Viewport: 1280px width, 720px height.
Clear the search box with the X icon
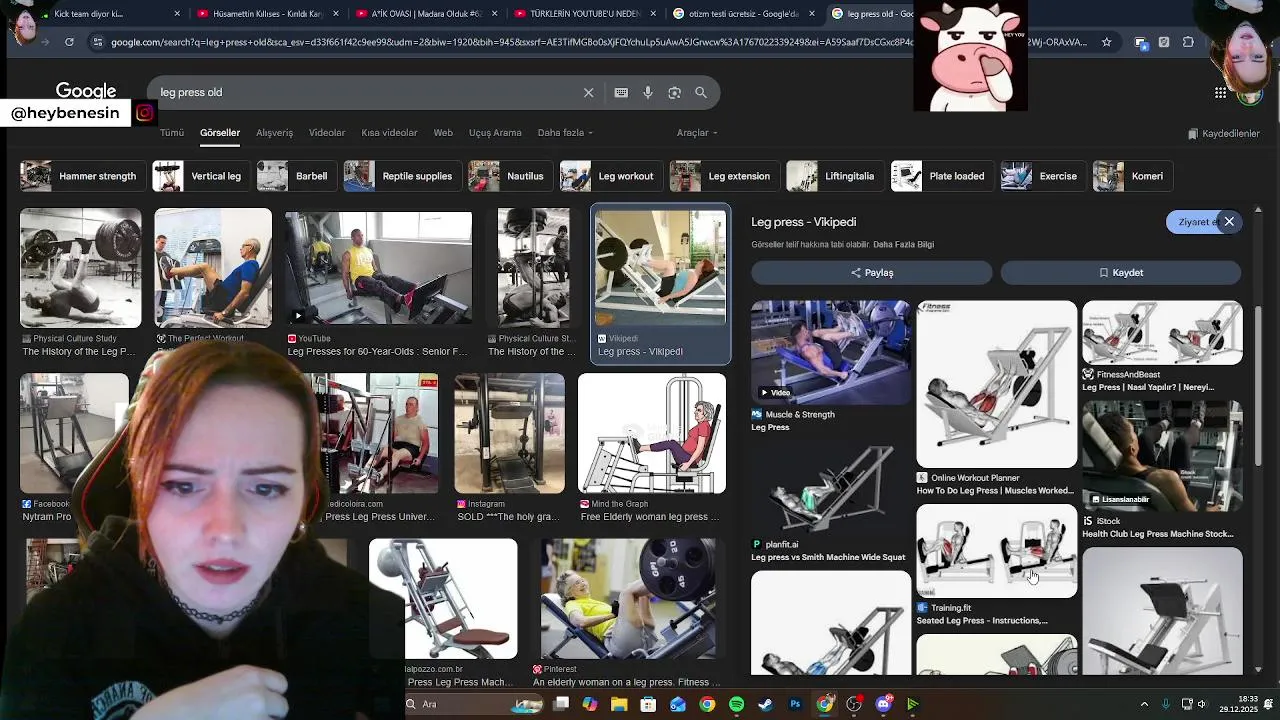click(x=588, y=93)
